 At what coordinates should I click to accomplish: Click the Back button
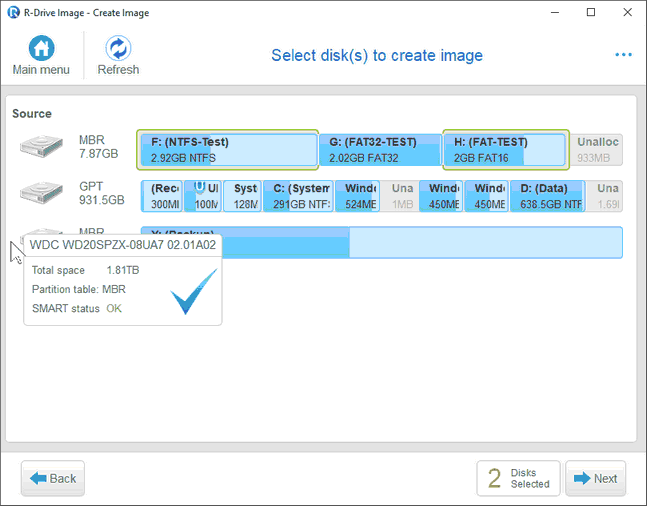pyautogui.click(x=53, y=478)
